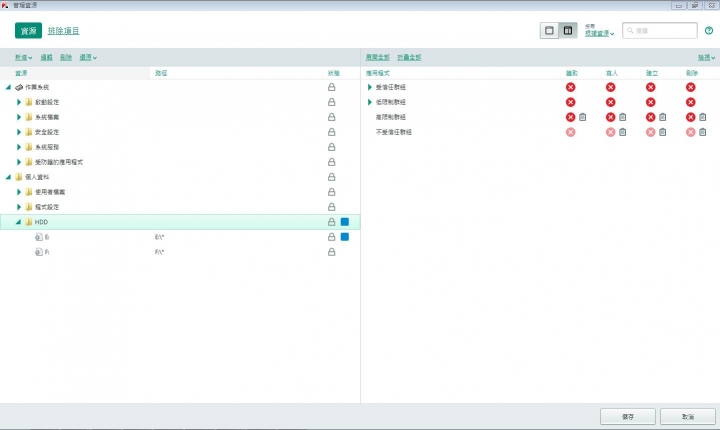Click log clipboard icon beside 高限制群組 create permission
The width and height of the screenshot is (720, 430).
click(x=662, y=117)
